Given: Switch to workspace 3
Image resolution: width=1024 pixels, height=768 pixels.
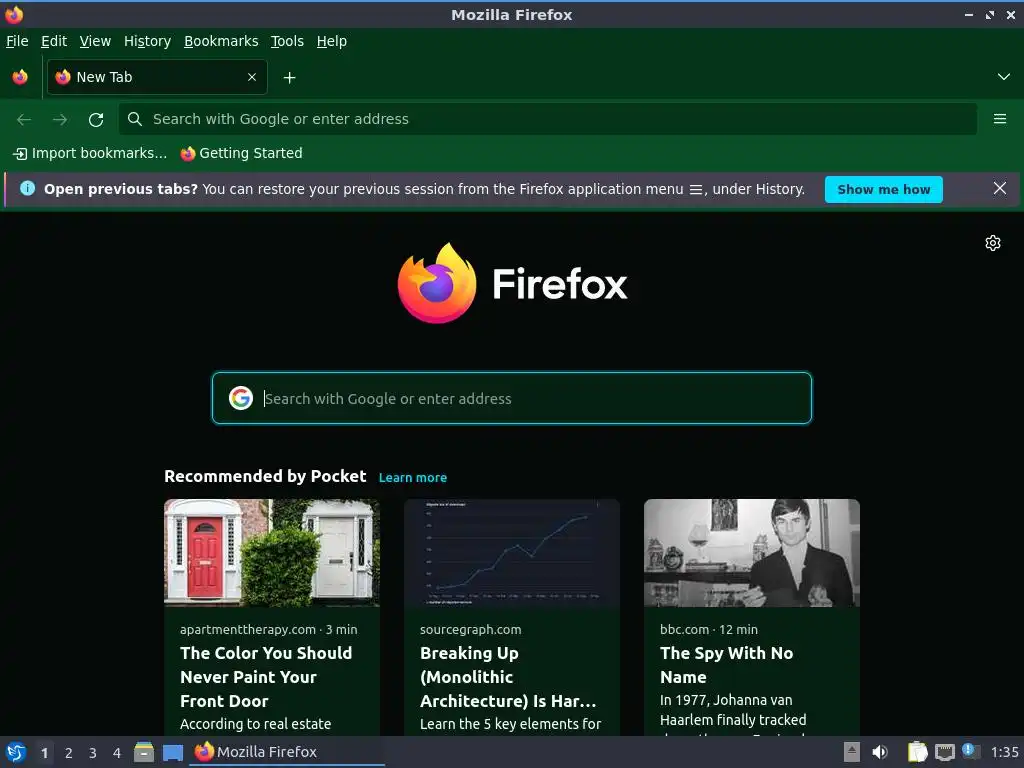Looking at the screenshot, I should point(93,753).
